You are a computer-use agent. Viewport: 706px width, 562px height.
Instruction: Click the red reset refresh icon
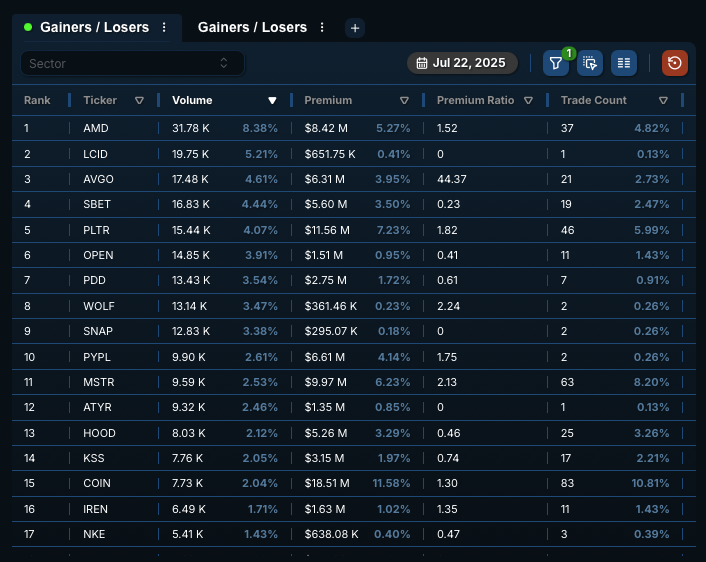[x=674, y=63]
